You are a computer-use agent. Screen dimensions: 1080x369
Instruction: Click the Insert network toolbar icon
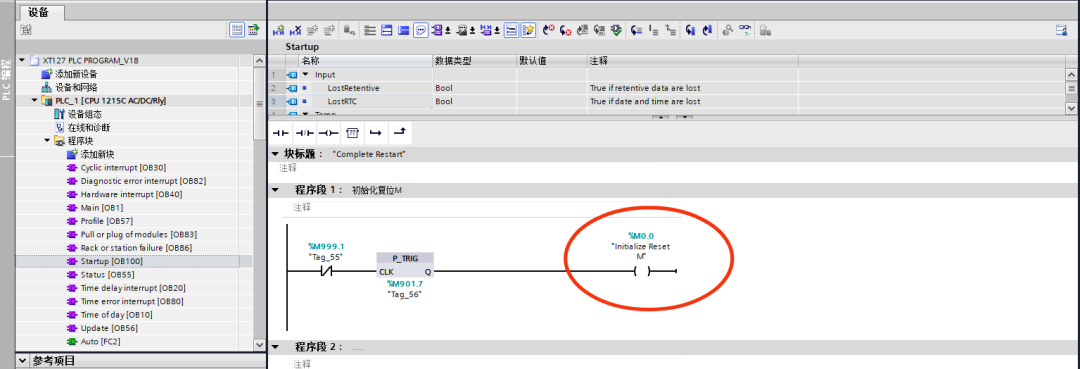[x=278, y=30]
